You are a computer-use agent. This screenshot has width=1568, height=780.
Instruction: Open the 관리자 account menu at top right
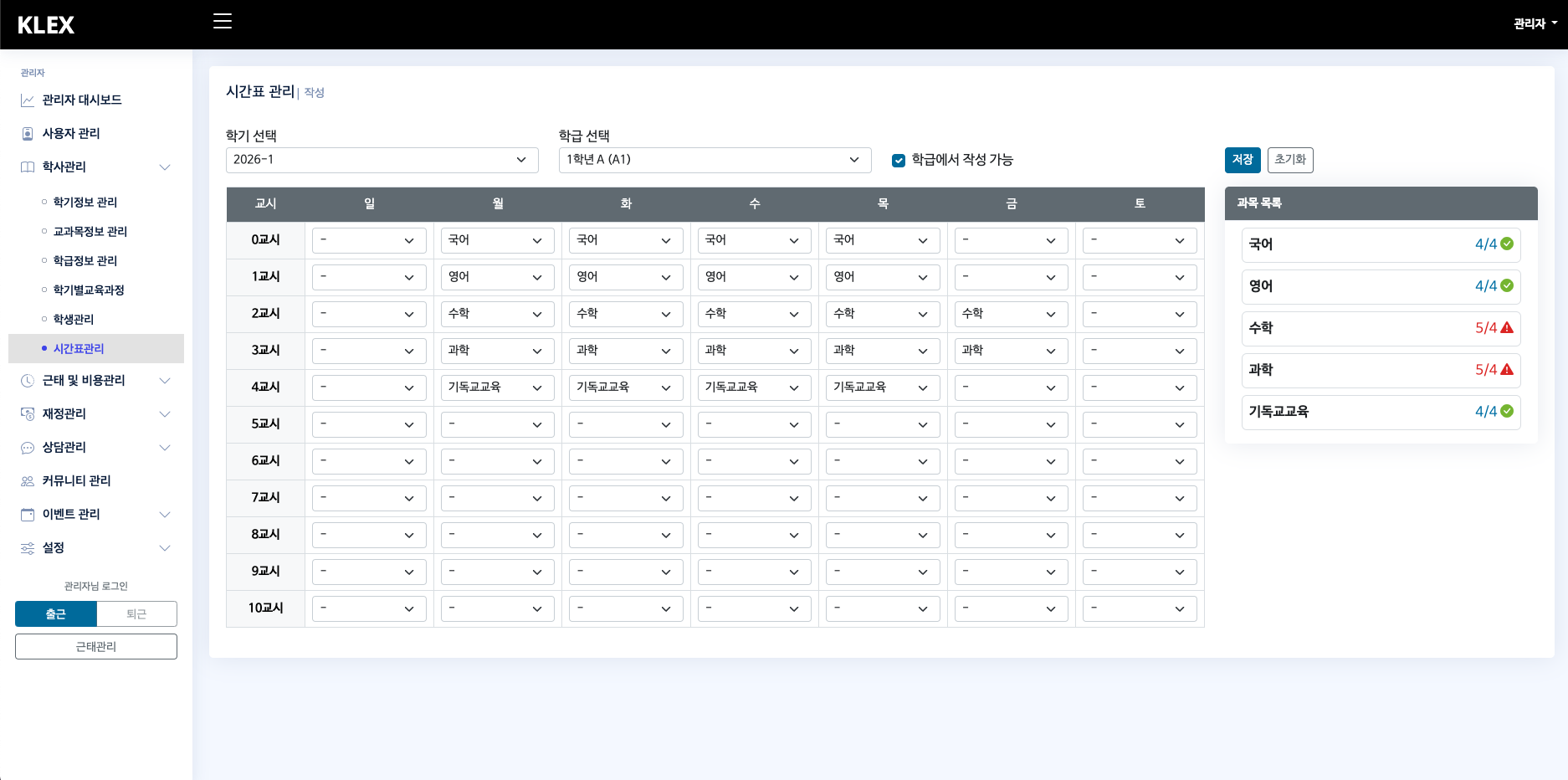(1535, 24)
